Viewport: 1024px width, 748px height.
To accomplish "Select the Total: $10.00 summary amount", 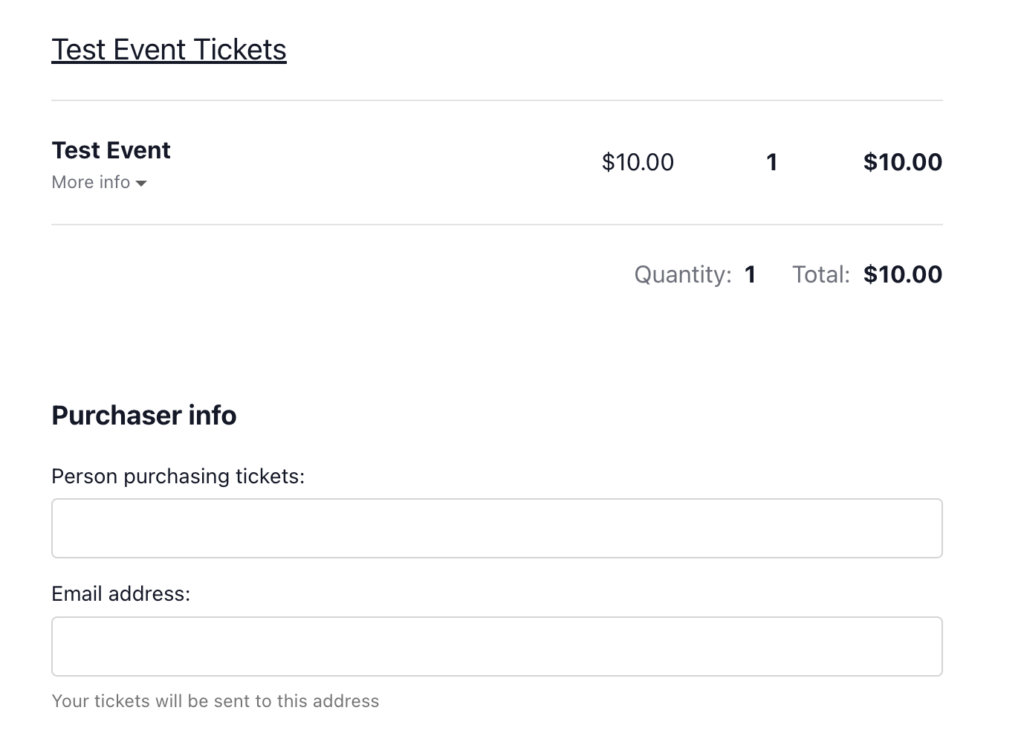I will click(x=901, y=274).
